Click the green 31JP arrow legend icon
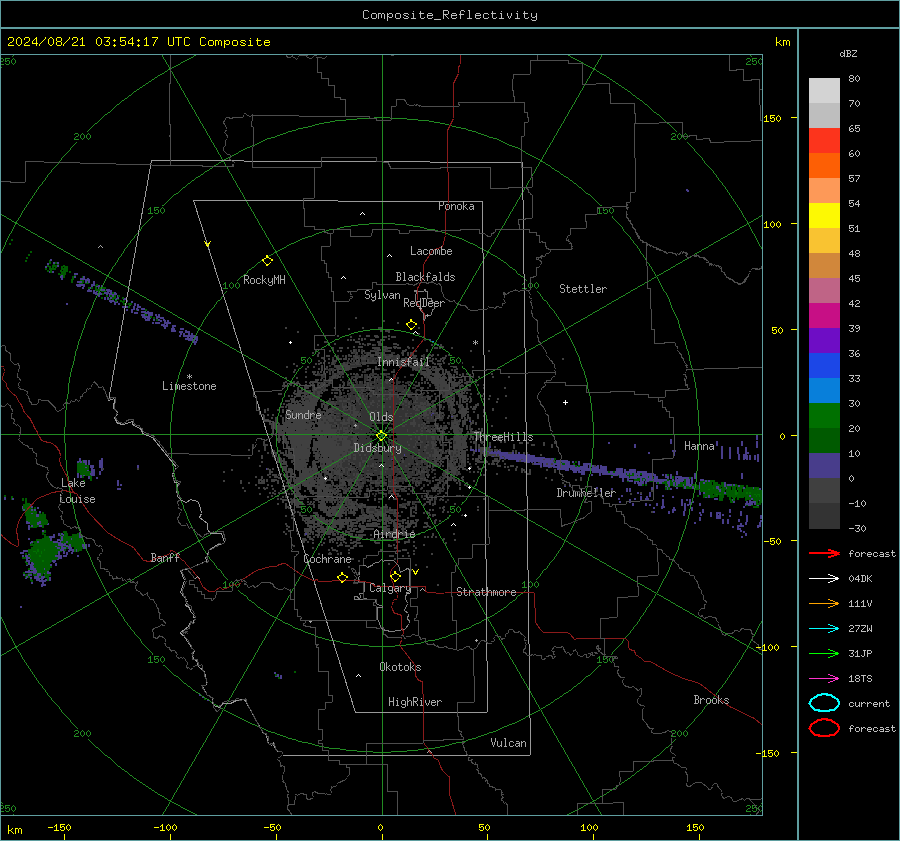 pyautogui.click(x=824, y=653)
